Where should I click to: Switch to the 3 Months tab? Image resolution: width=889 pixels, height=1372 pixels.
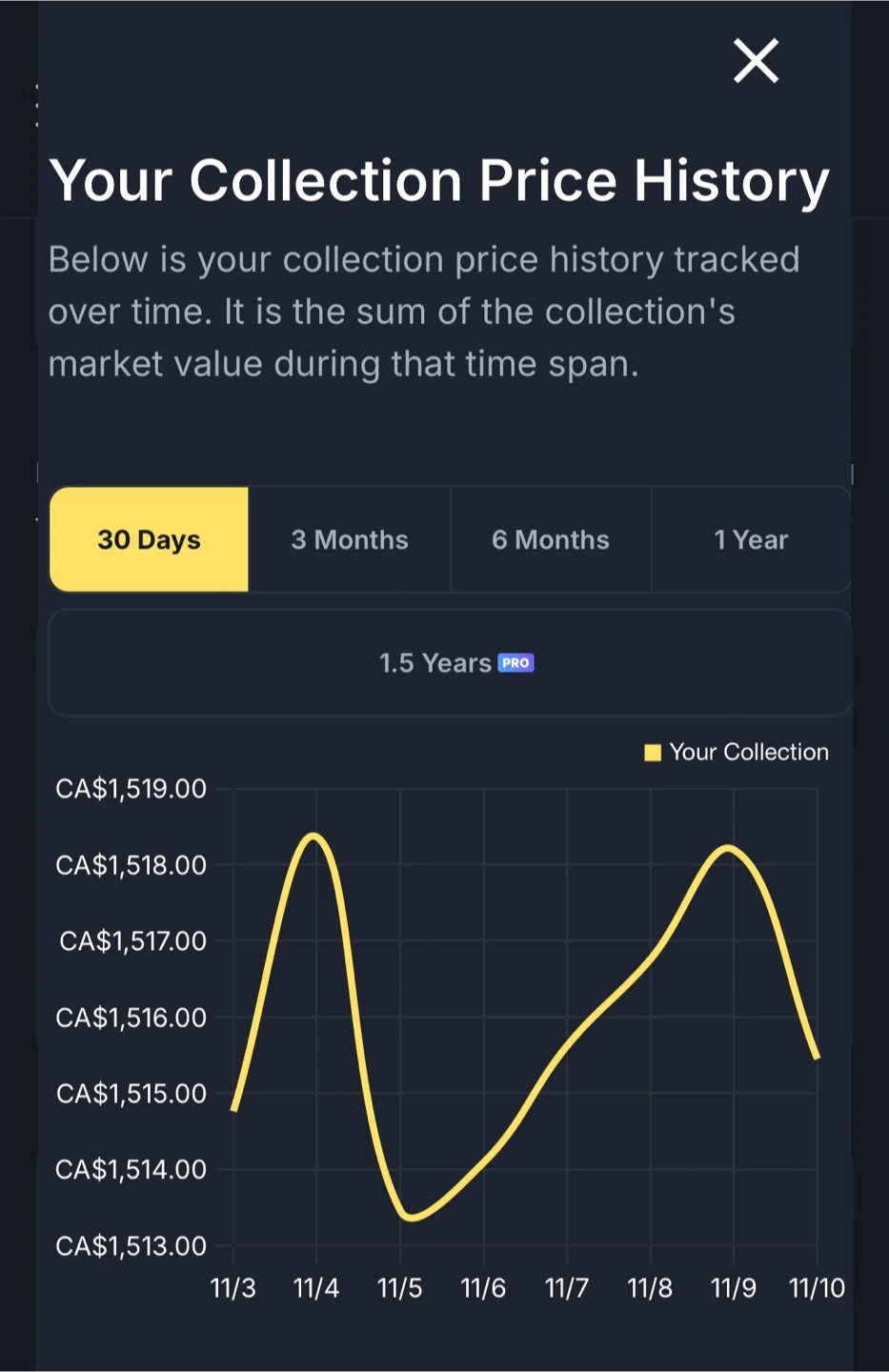350,539
